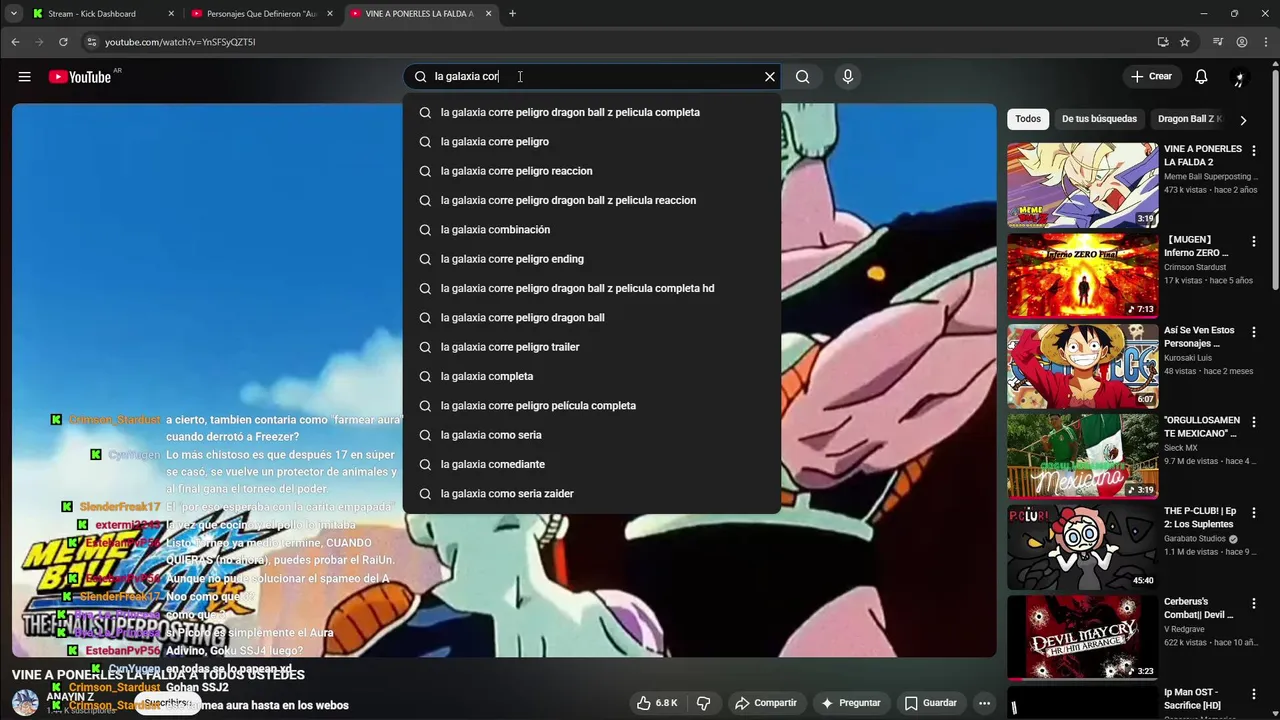The image size is (1280, 720).
Task: Open a new browser tab
Action: [513, 14]
